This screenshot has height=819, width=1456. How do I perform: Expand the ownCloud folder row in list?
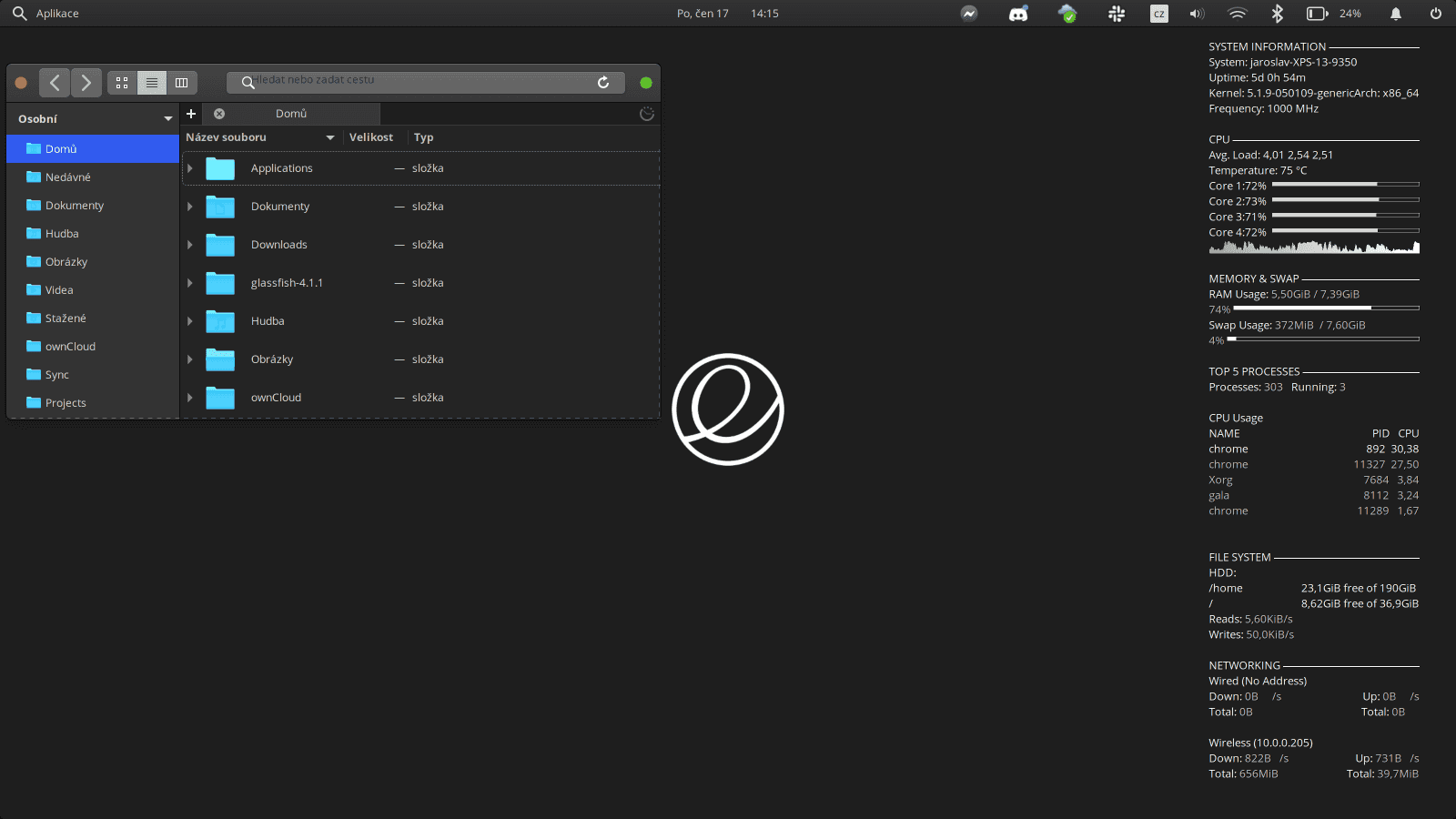click(190, 398)
